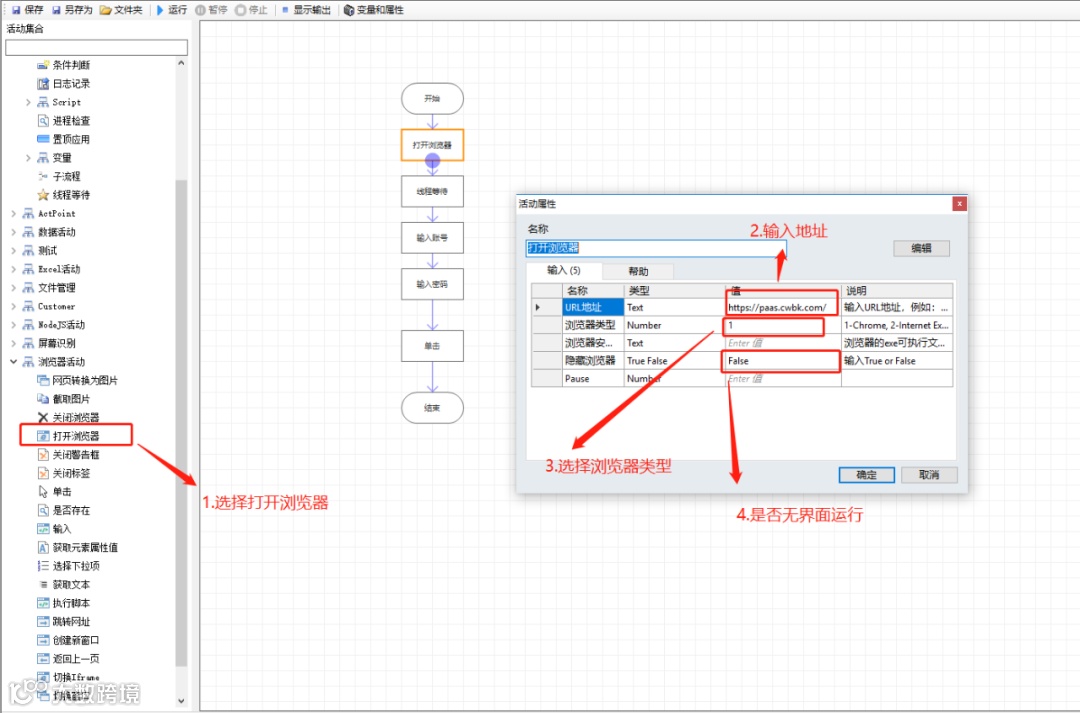
Task: Expand the 变量 tree node
Action: click(x=28, y=158)
